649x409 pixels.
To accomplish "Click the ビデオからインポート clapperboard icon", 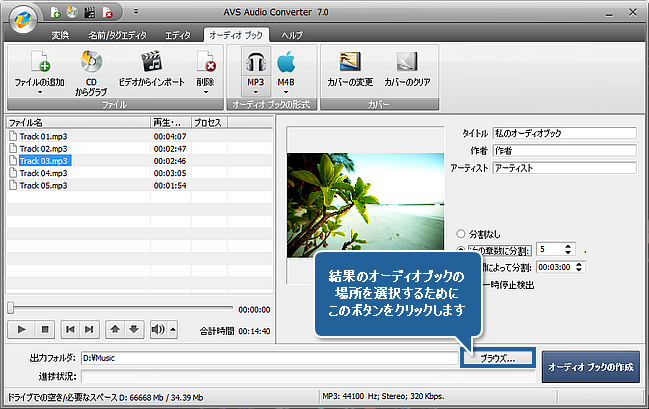I will 150,62.
